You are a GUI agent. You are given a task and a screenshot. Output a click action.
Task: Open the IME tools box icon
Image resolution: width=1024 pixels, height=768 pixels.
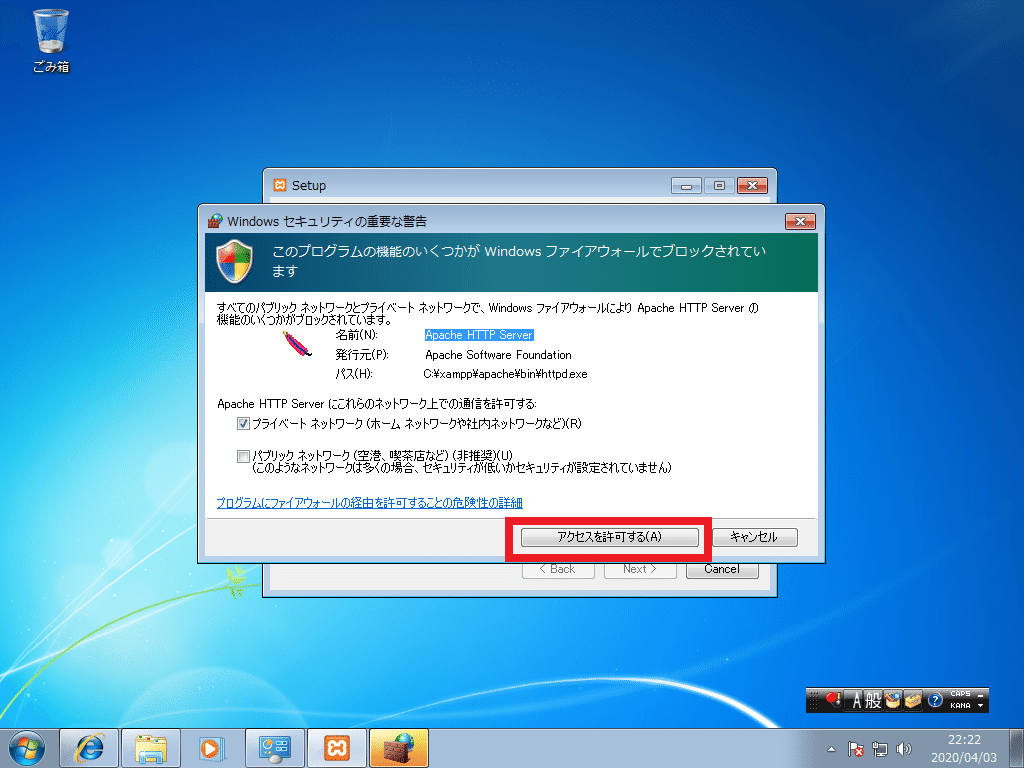912,701
